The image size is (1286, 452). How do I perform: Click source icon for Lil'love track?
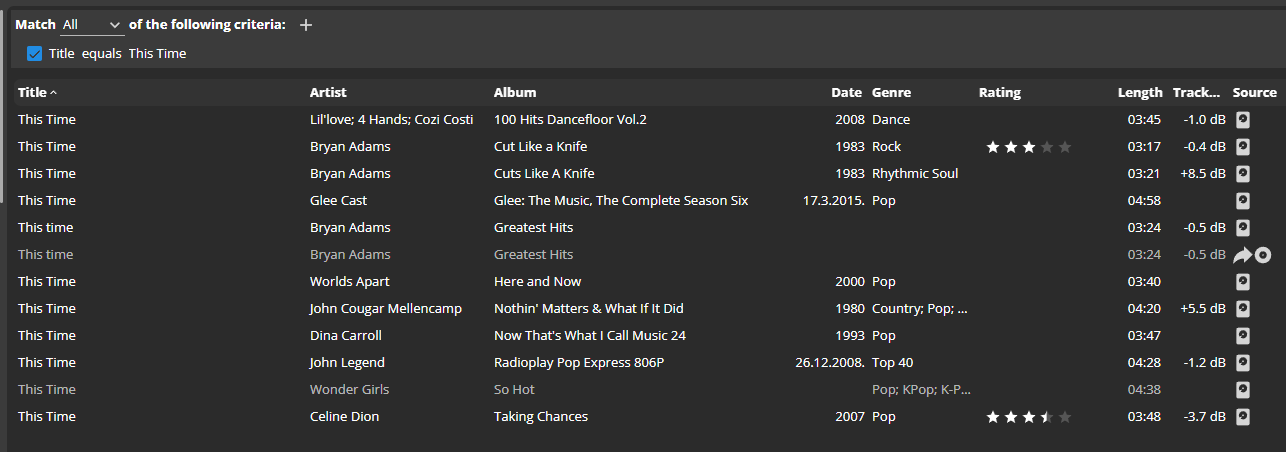pyautogui.click(x=1243, y=119)
